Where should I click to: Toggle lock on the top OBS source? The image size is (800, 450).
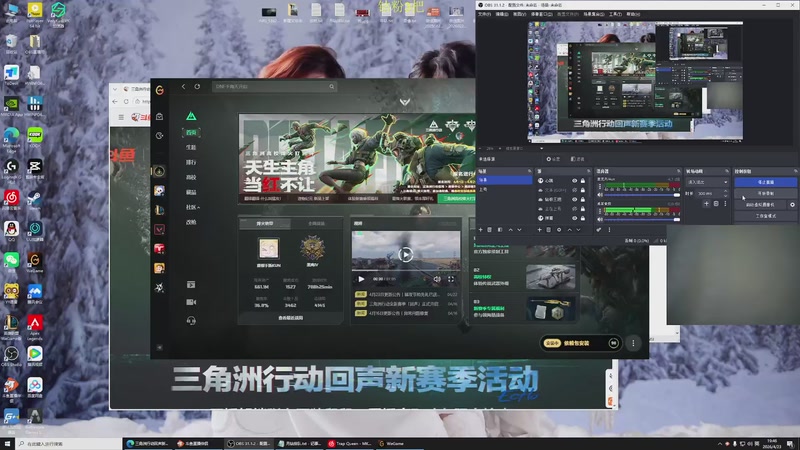583,181
